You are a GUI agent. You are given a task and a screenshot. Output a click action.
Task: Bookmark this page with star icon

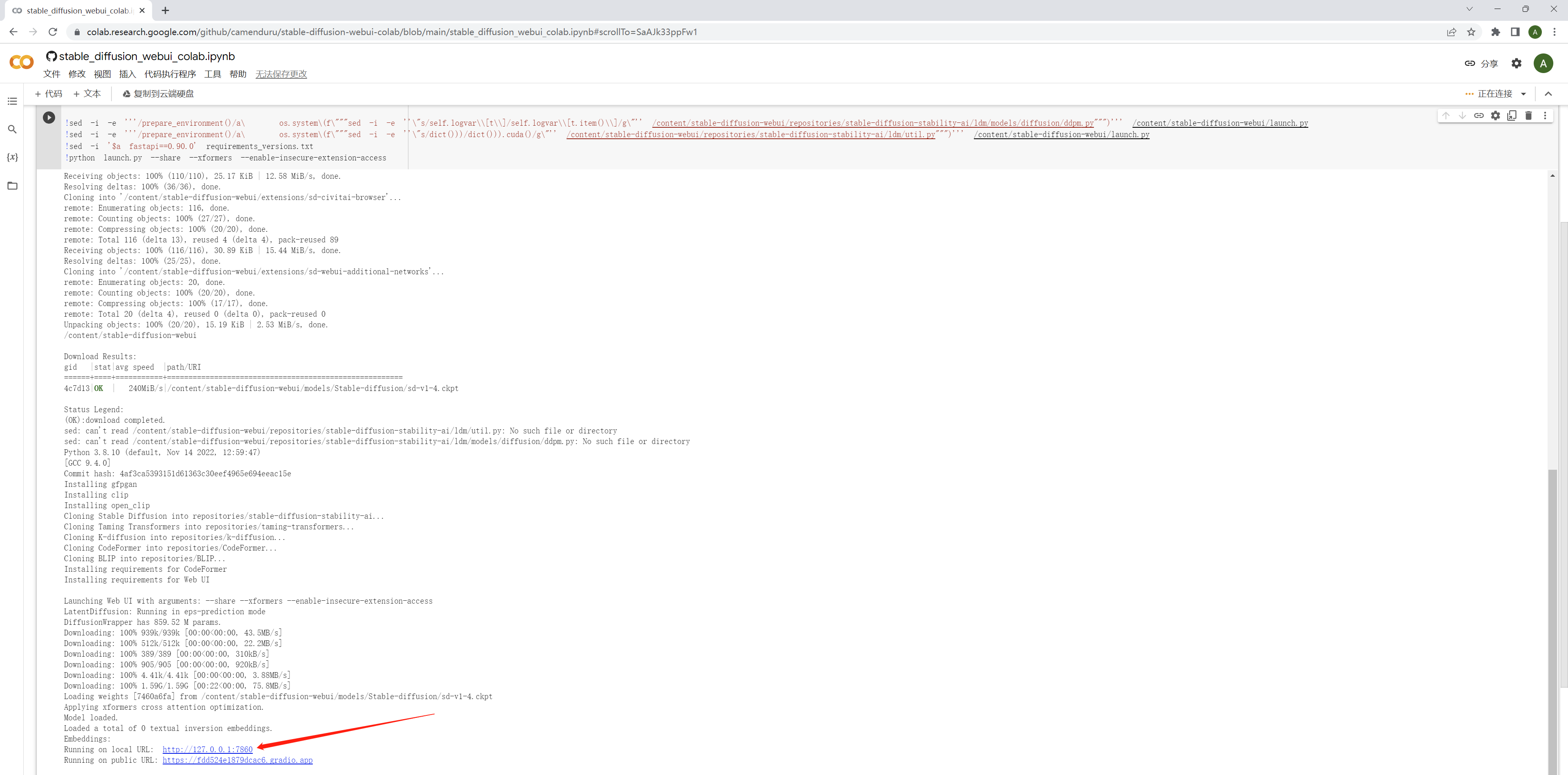pyautogui.click(x=1471, y=32)
